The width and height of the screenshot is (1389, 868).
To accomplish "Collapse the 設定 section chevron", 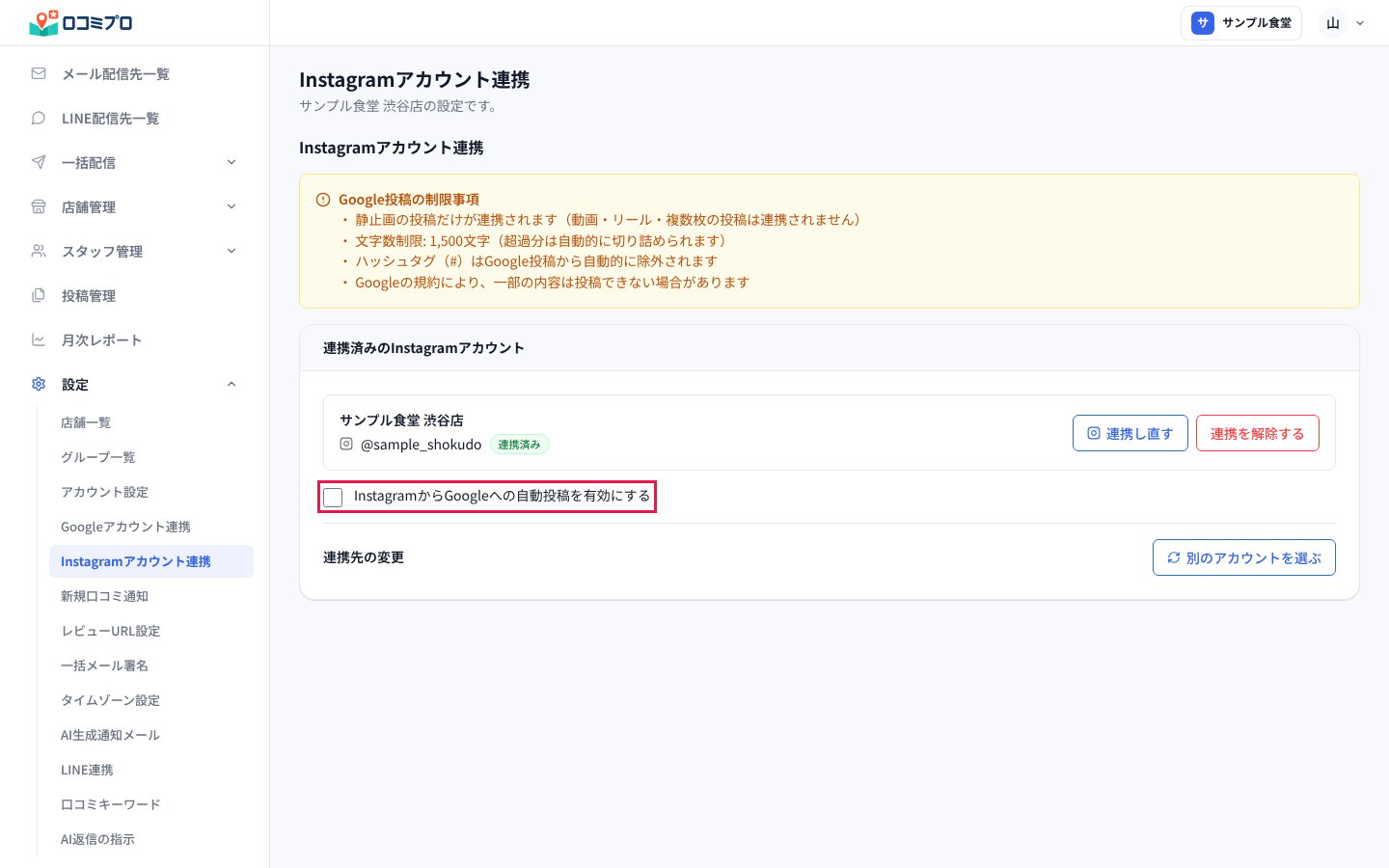I will click(x=231, y=384).
